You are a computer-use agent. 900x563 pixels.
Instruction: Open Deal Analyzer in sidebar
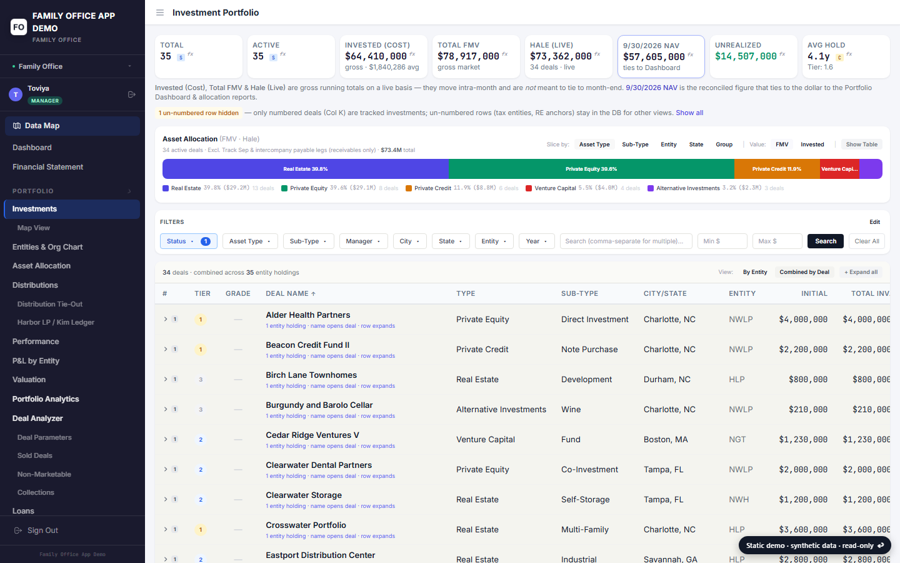click(37, 418)
